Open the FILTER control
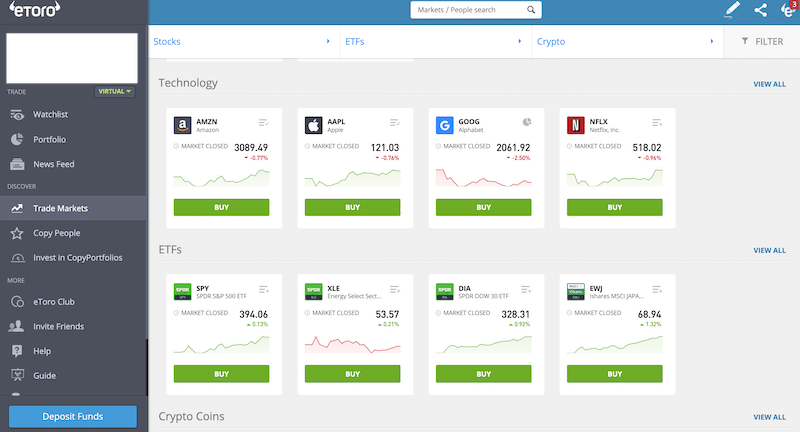 tap(762, 42)
